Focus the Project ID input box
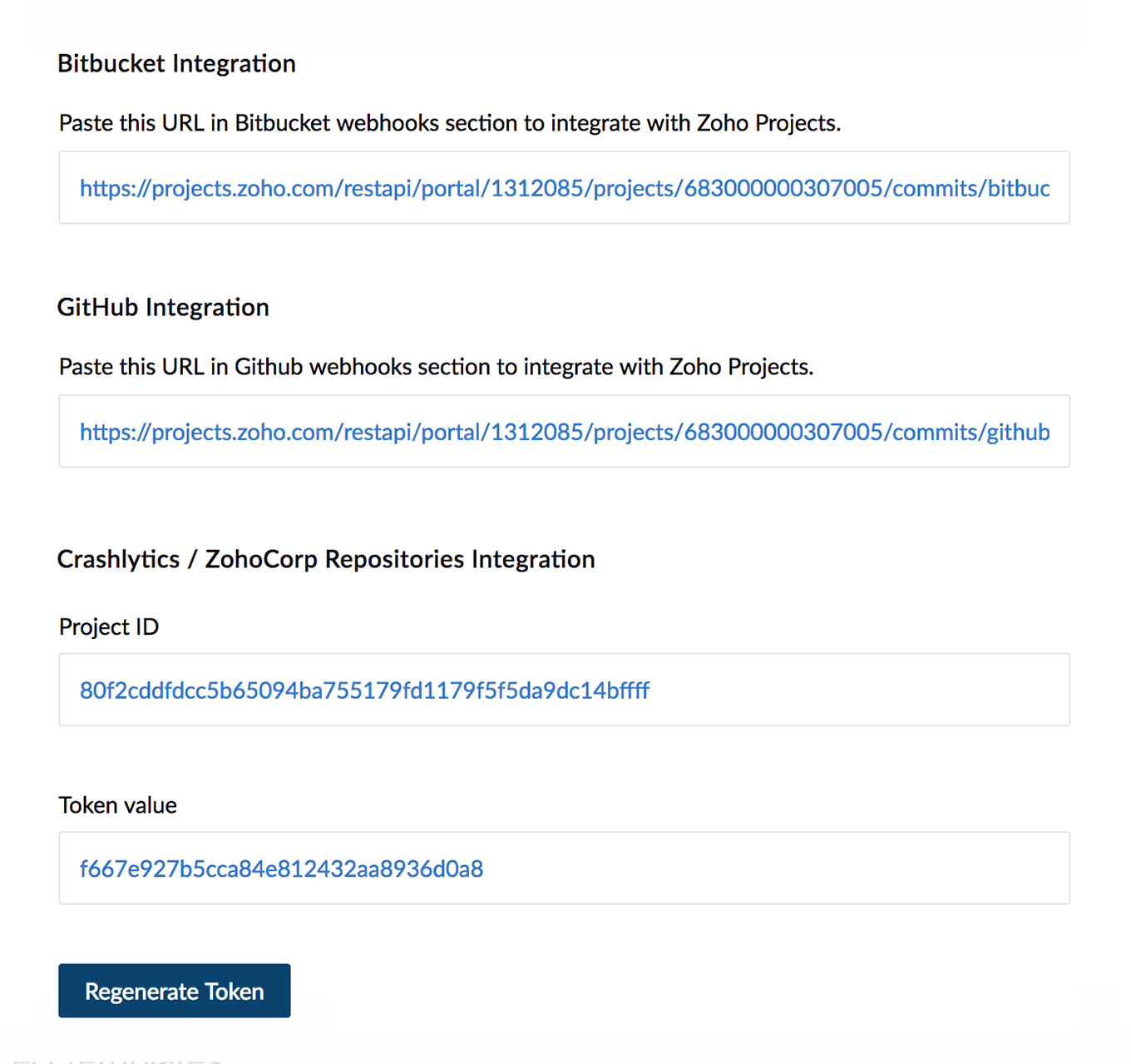 click(x=857, y=690)
